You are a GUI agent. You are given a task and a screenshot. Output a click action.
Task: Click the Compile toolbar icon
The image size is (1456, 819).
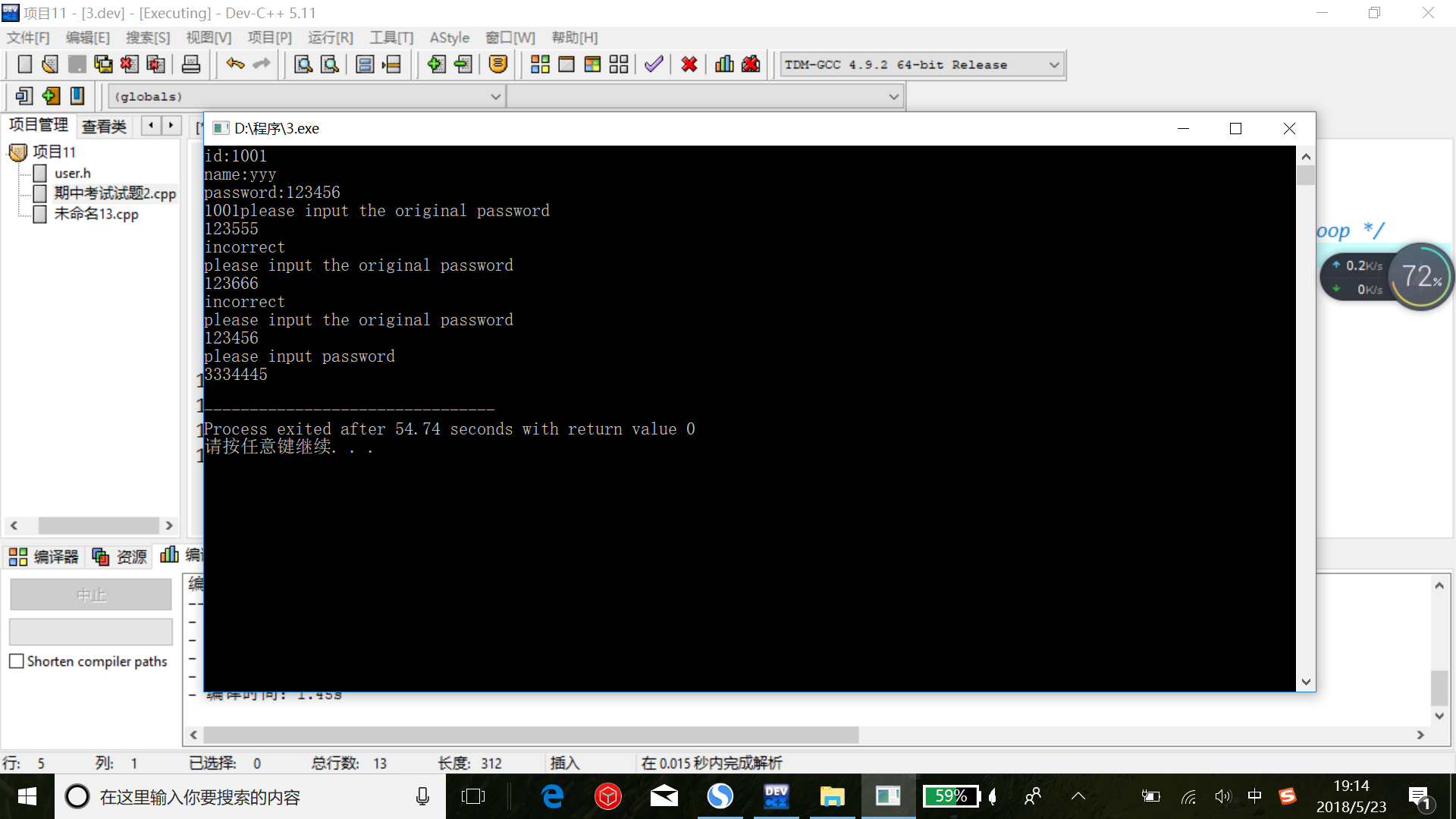coord(540,64)
